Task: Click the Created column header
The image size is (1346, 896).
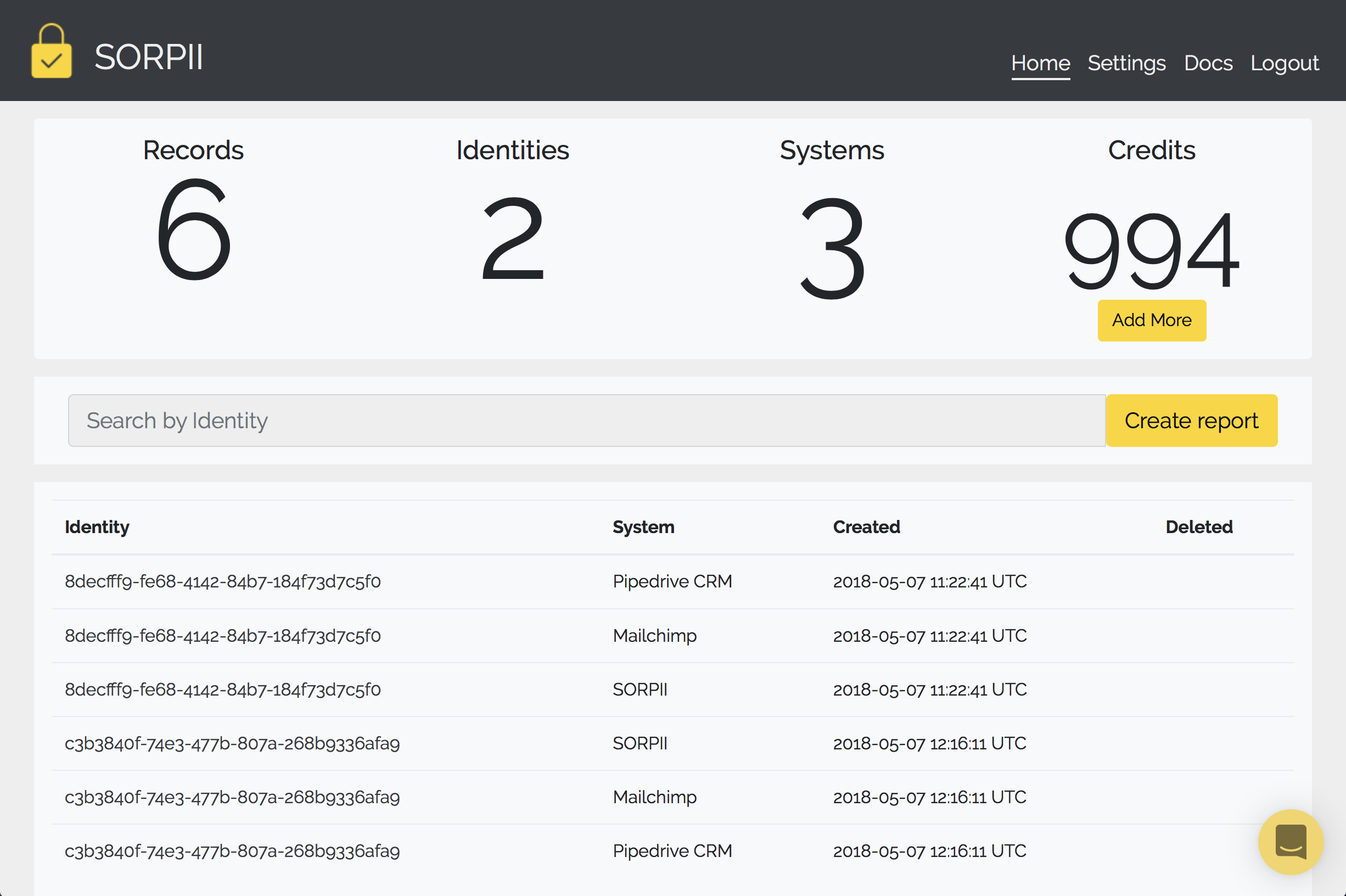Action: [866, 527]
